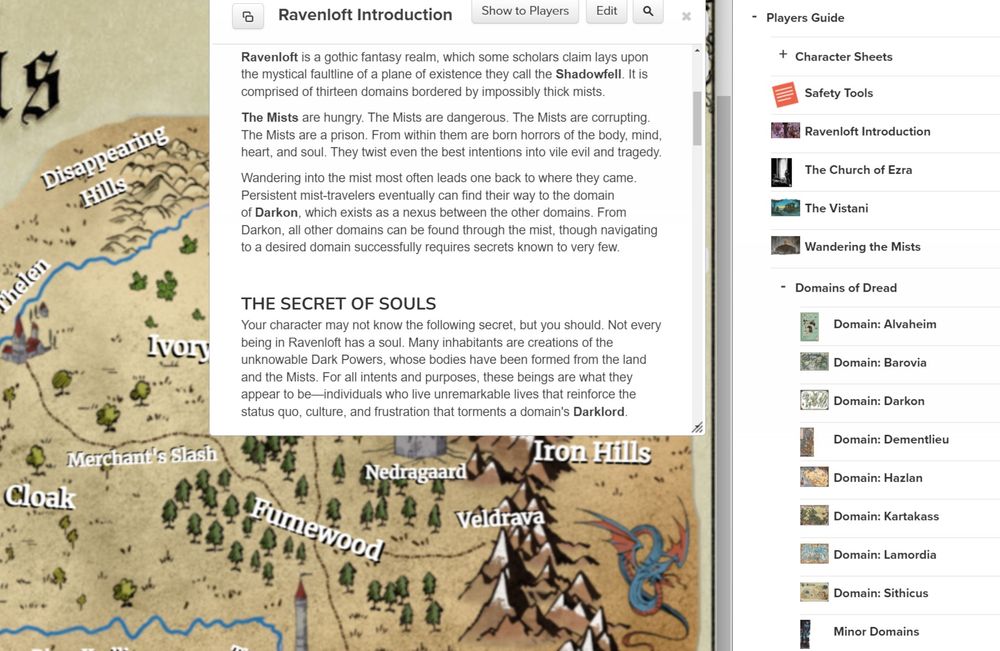Expand the Character Sheets folder
The width and height of the screenshot is (1000, 651).
tap(783, 55)
